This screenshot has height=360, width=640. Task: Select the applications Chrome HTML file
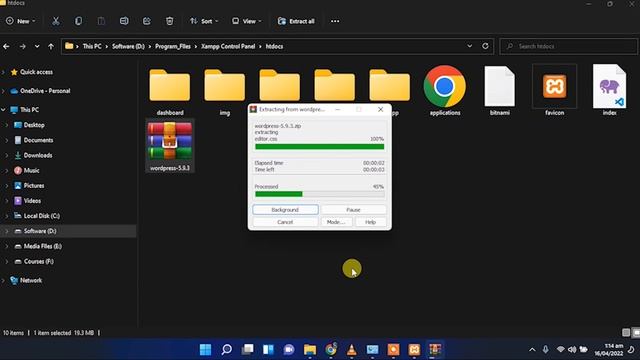click(445, 91)
